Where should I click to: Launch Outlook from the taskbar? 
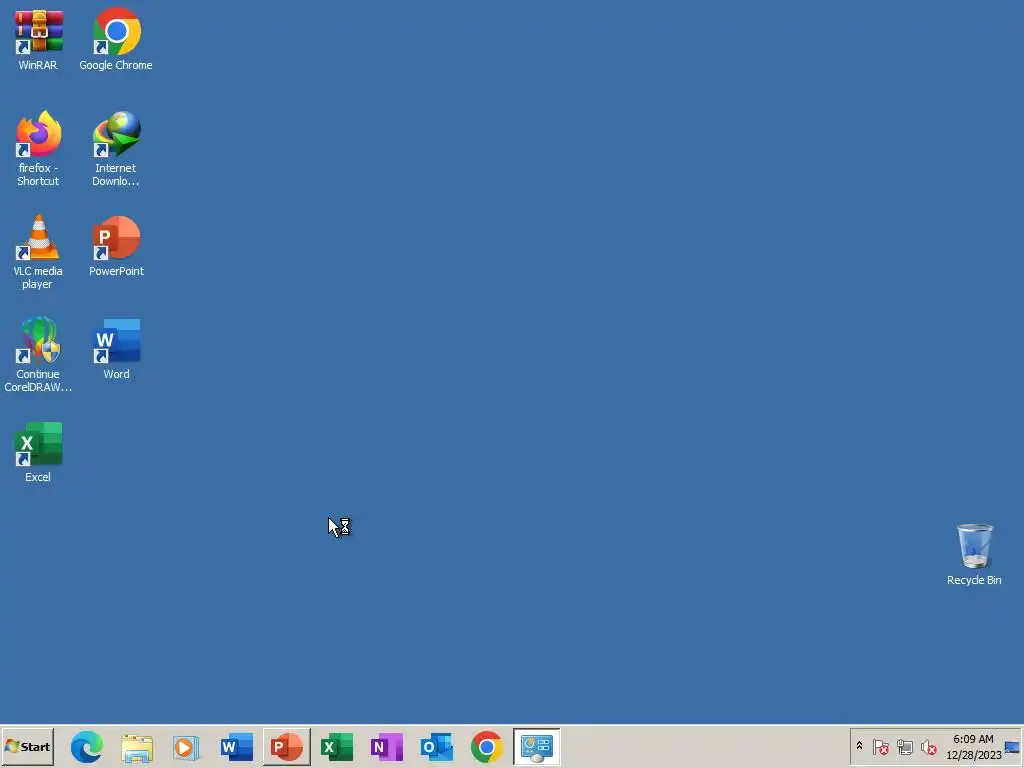437,747
